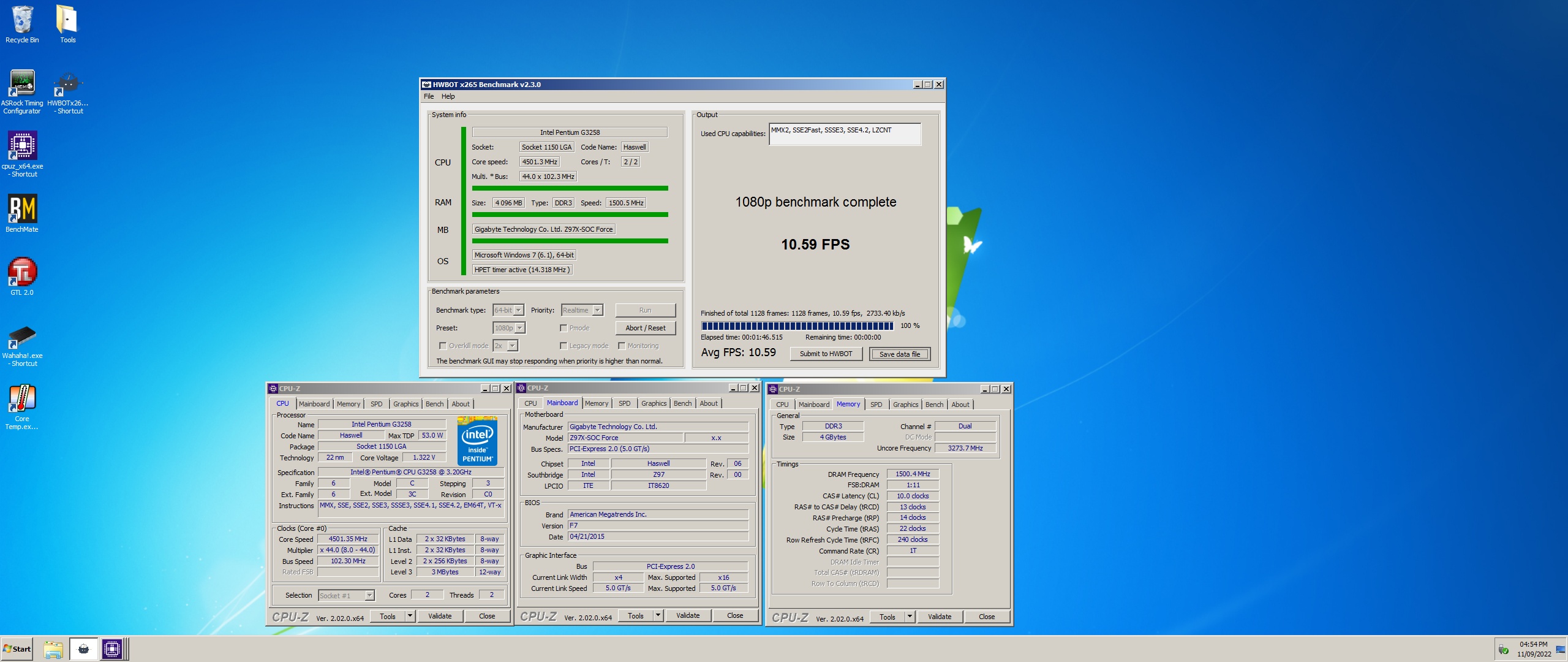Viewport: 1568px width, 662px height.
Task: Open BenchMate desktop icon
Action: [22, 213]
